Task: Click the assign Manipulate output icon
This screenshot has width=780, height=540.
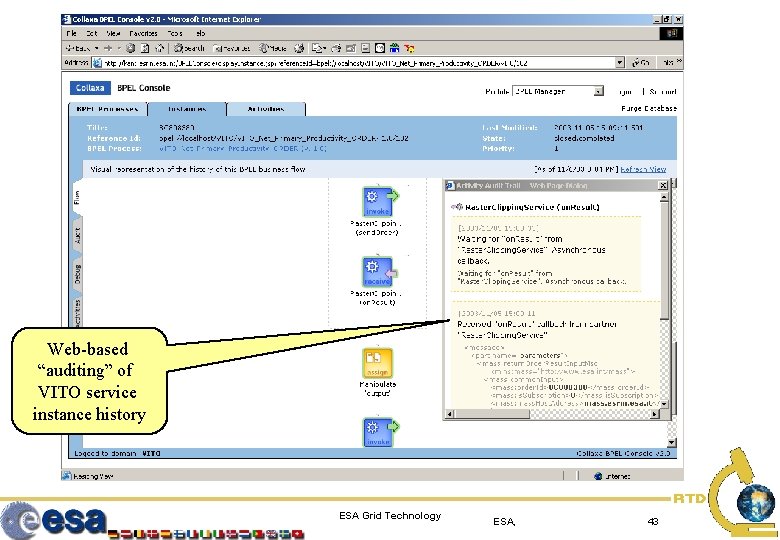Action: tap(378, 363)
